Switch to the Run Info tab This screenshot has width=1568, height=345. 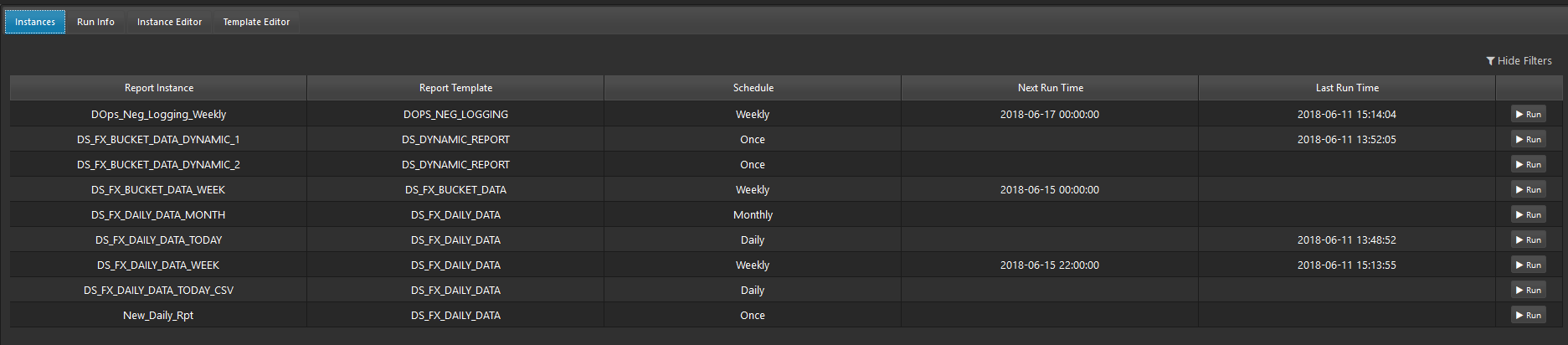(x=95, y=22)
